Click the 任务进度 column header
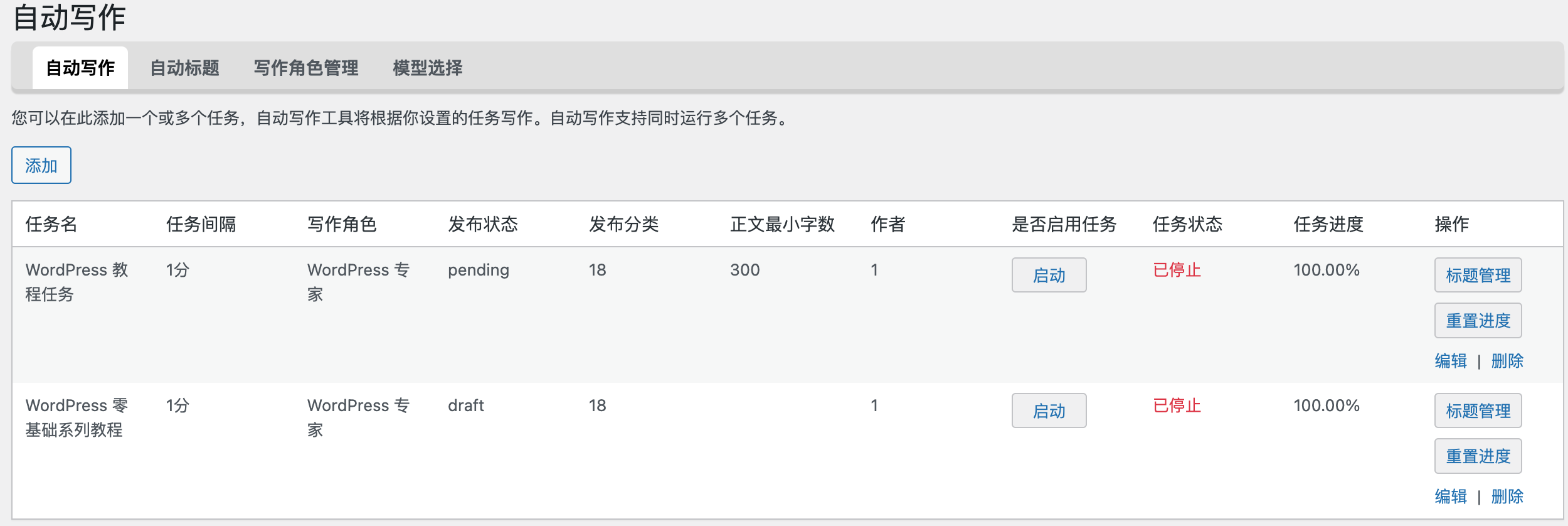The image size is (1568, 526). (x=1328, y=224)
